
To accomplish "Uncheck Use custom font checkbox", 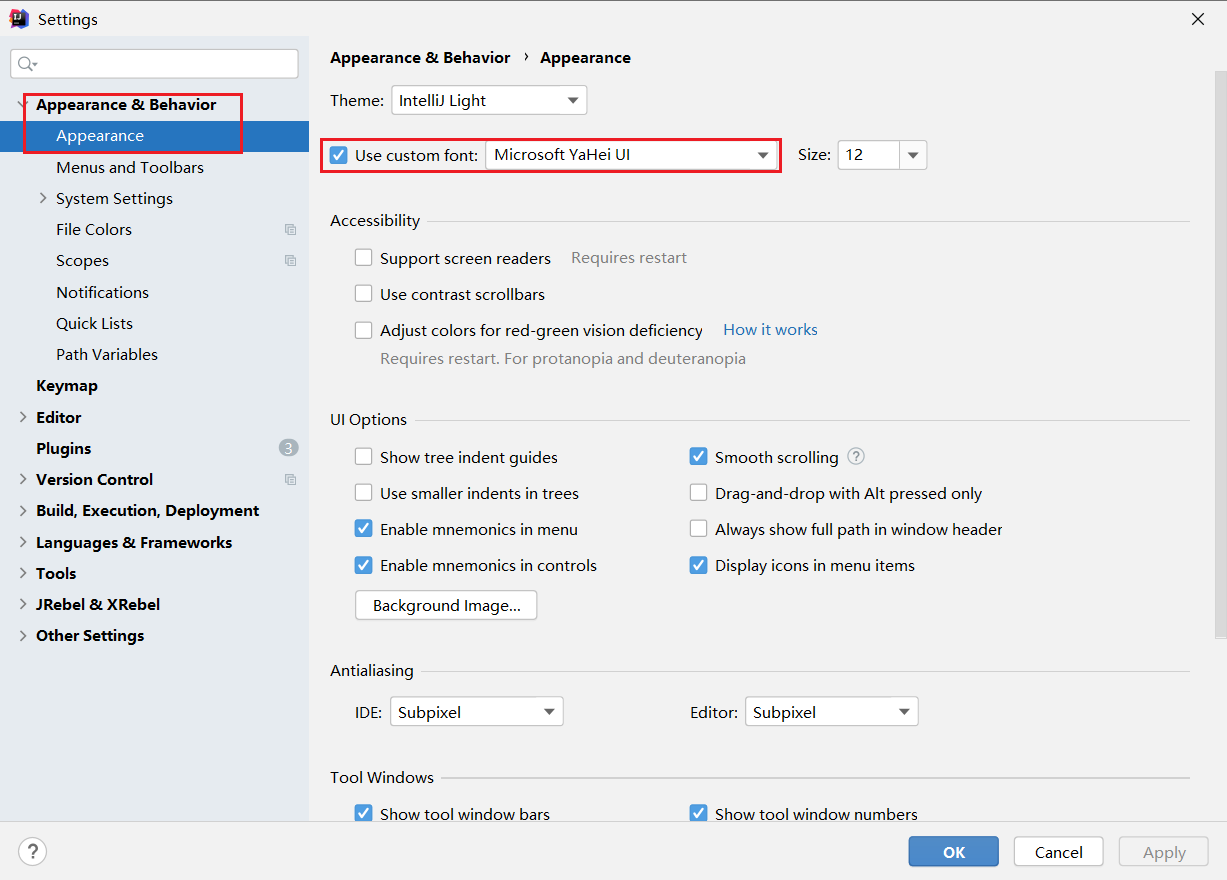I will [x=339, y=155].
